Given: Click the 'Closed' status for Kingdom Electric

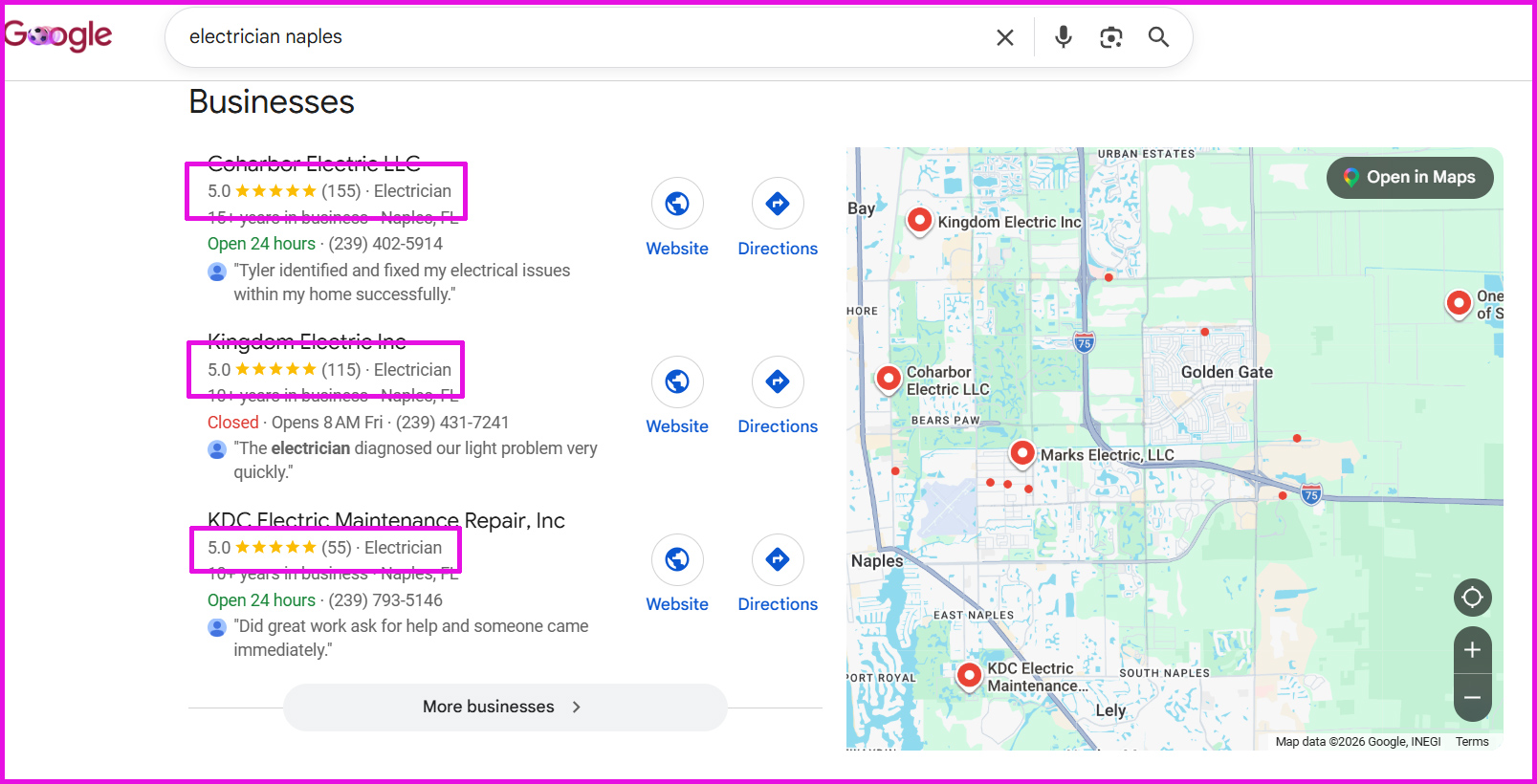Looking at the screenshot, I should click(x=233, y=423).
